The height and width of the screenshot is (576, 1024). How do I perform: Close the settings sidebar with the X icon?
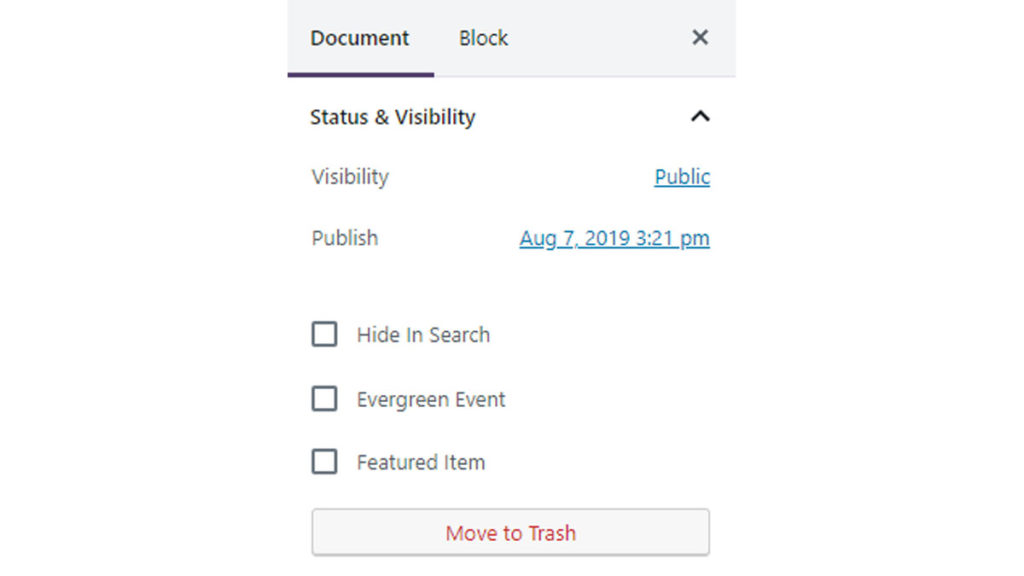click(700, 38)
